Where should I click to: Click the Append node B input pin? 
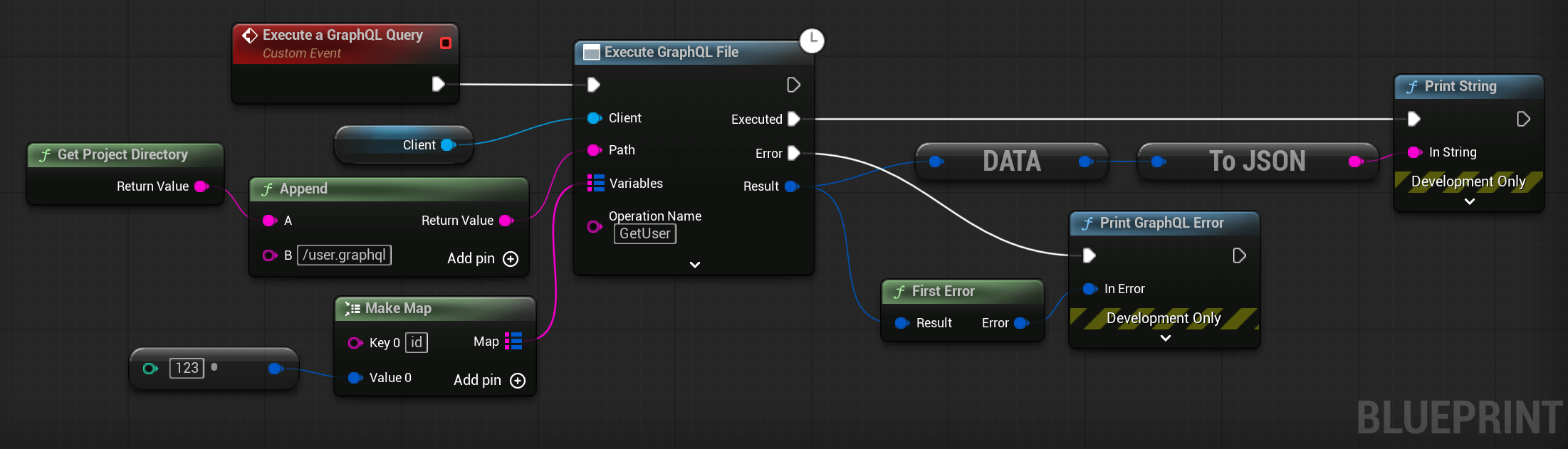[x=270, y=255]
